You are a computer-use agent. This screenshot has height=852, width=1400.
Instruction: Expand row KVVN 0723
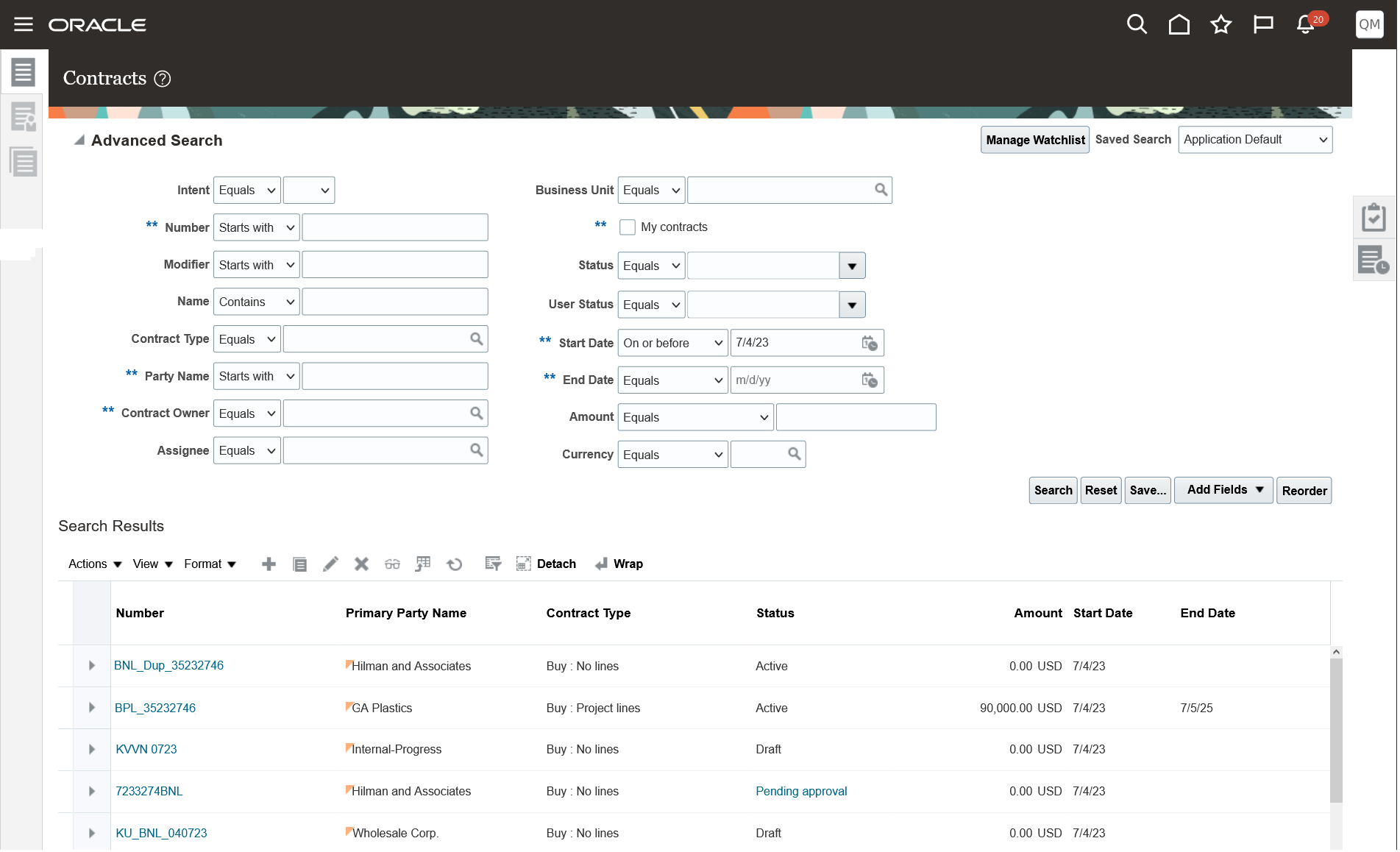tap(92, 750)
